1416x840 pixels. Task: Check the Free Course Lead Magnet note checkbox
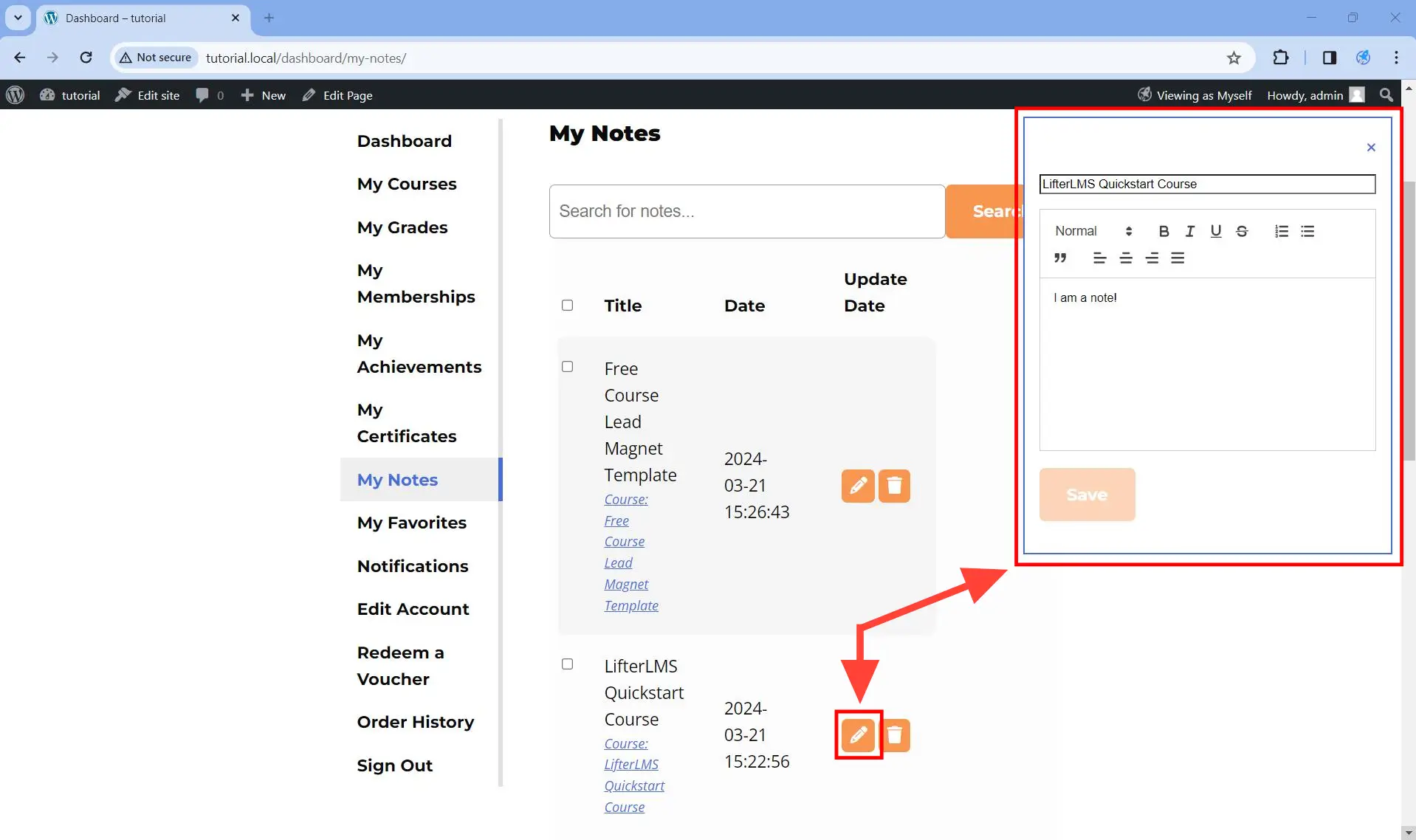click(x=567, y=367)
